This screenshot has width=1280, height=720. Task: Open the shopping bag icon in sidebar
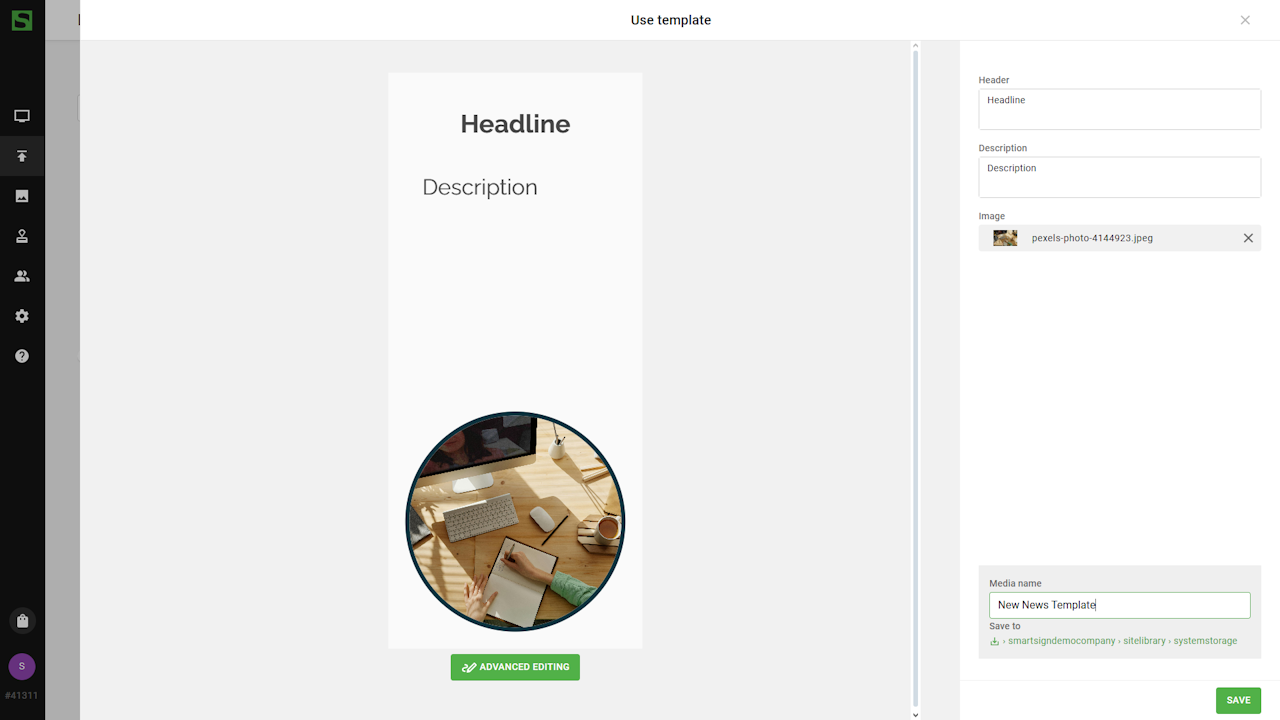pos(22,621)
